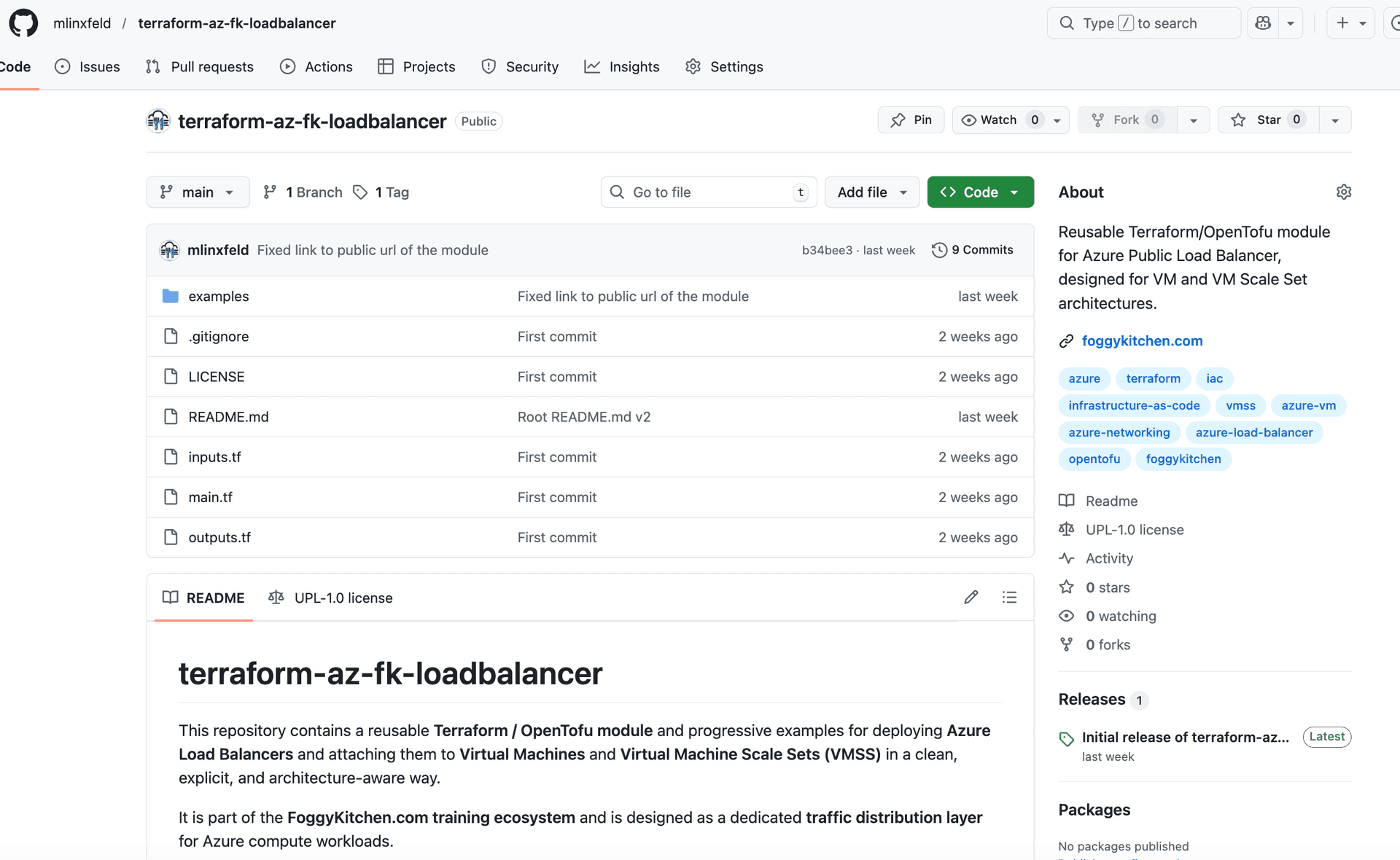Open Root README.md v2 commit message
The height and width of the screenshot is (860, 1400).
point(584,417)
